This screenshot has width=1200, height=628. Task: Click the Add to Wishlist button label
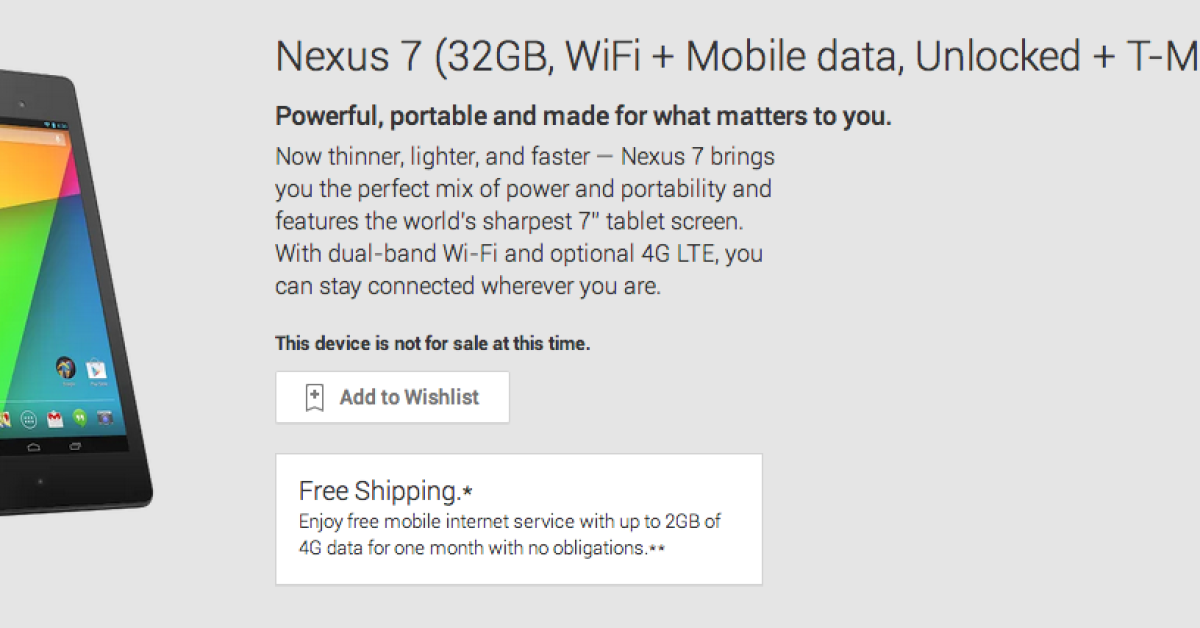409,397
